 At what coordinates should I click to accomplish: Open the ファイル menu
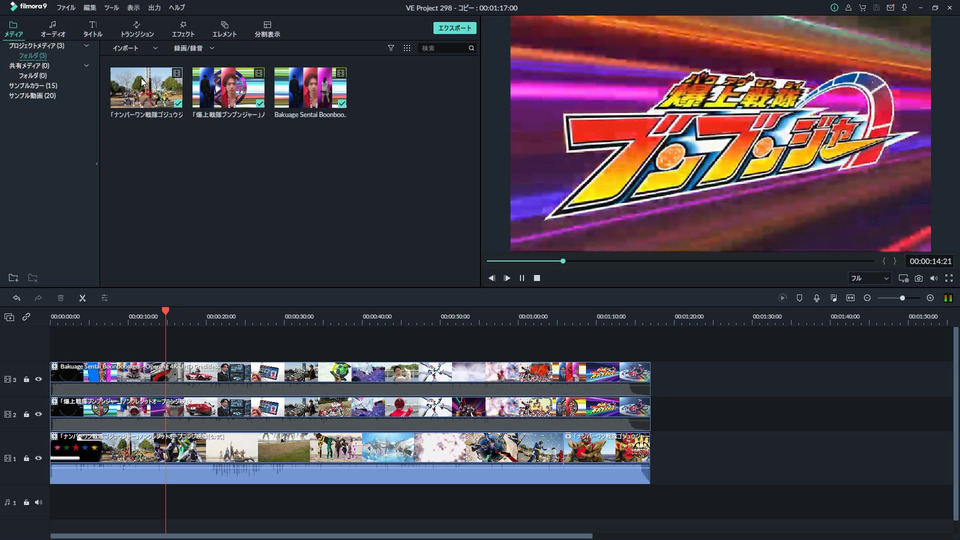coord(66,8)
